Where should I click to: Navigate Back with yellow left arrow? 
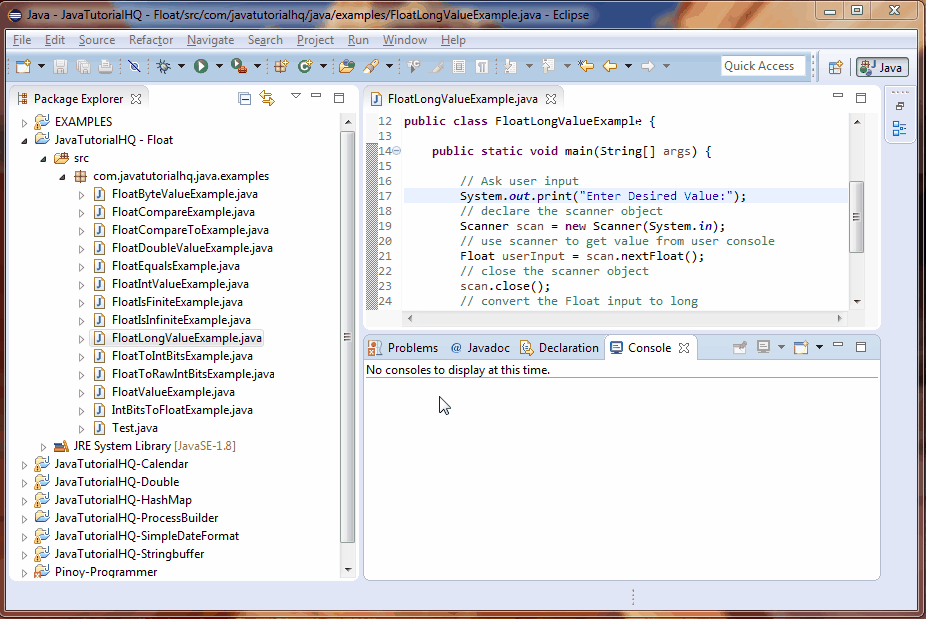click(x=610, y=66)
